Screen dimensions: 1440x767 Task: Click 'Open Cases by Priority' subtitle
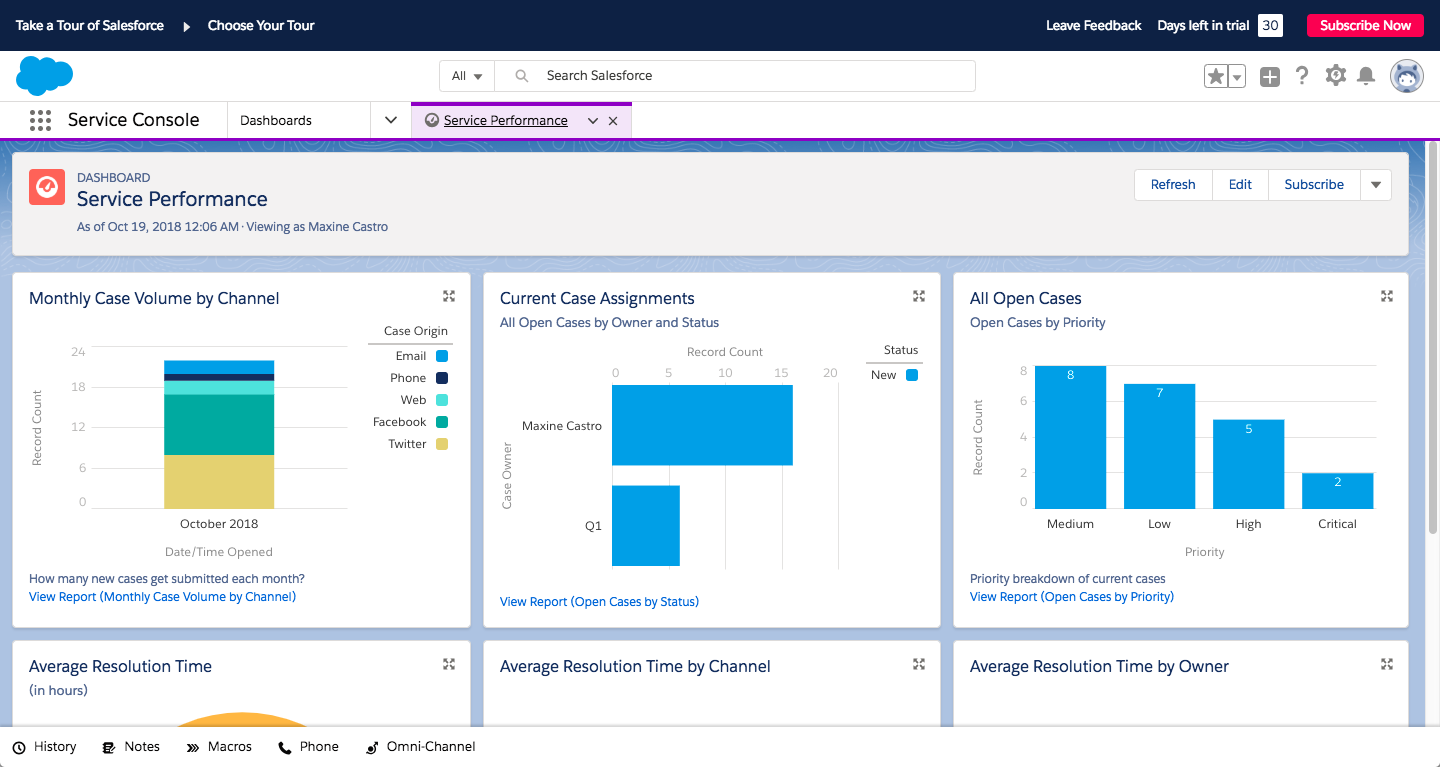1038,322
